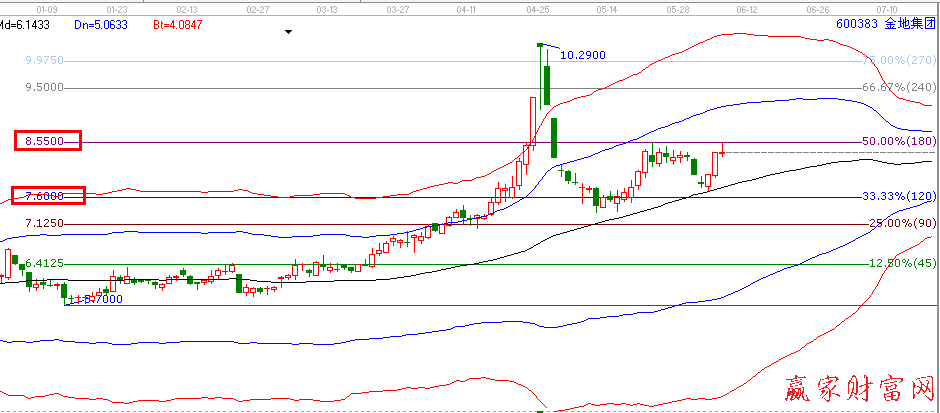Click the 9.5000 price level label
The height and width of the screenshot is (413, 940).
[45, 87]
